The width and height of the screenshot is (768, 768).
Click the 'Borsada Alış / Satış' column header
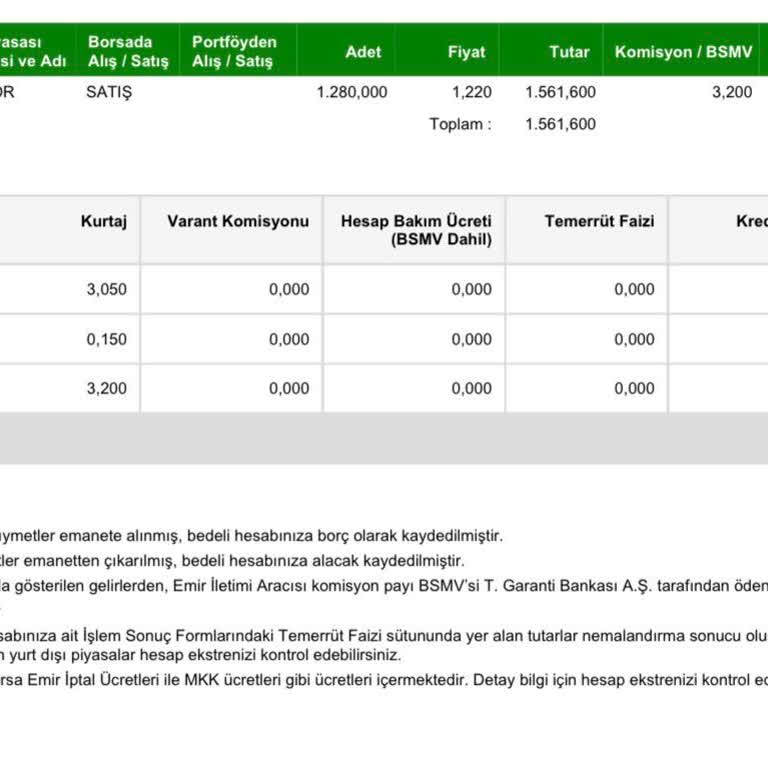coord(128,51)
